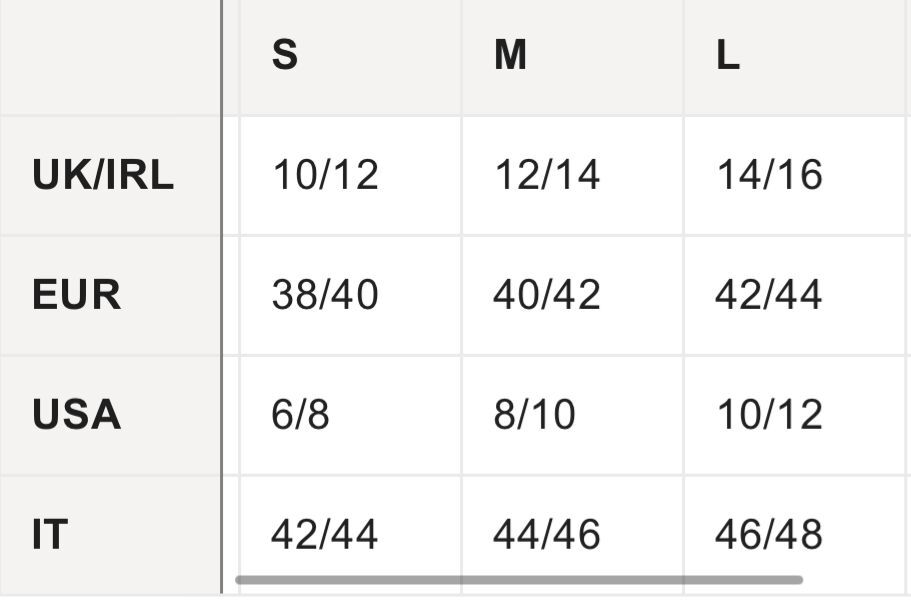911x600 pixels.
Task: Click the M size column header
Action: [x=510, y=56]
